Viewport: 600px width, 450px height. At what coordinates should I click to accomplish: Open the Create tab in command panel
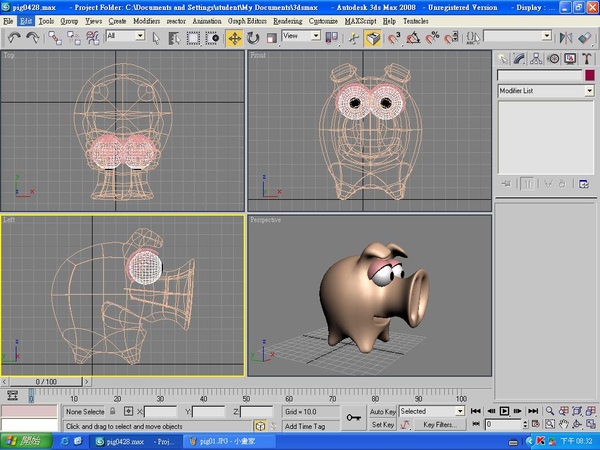(x=503, y=57)
